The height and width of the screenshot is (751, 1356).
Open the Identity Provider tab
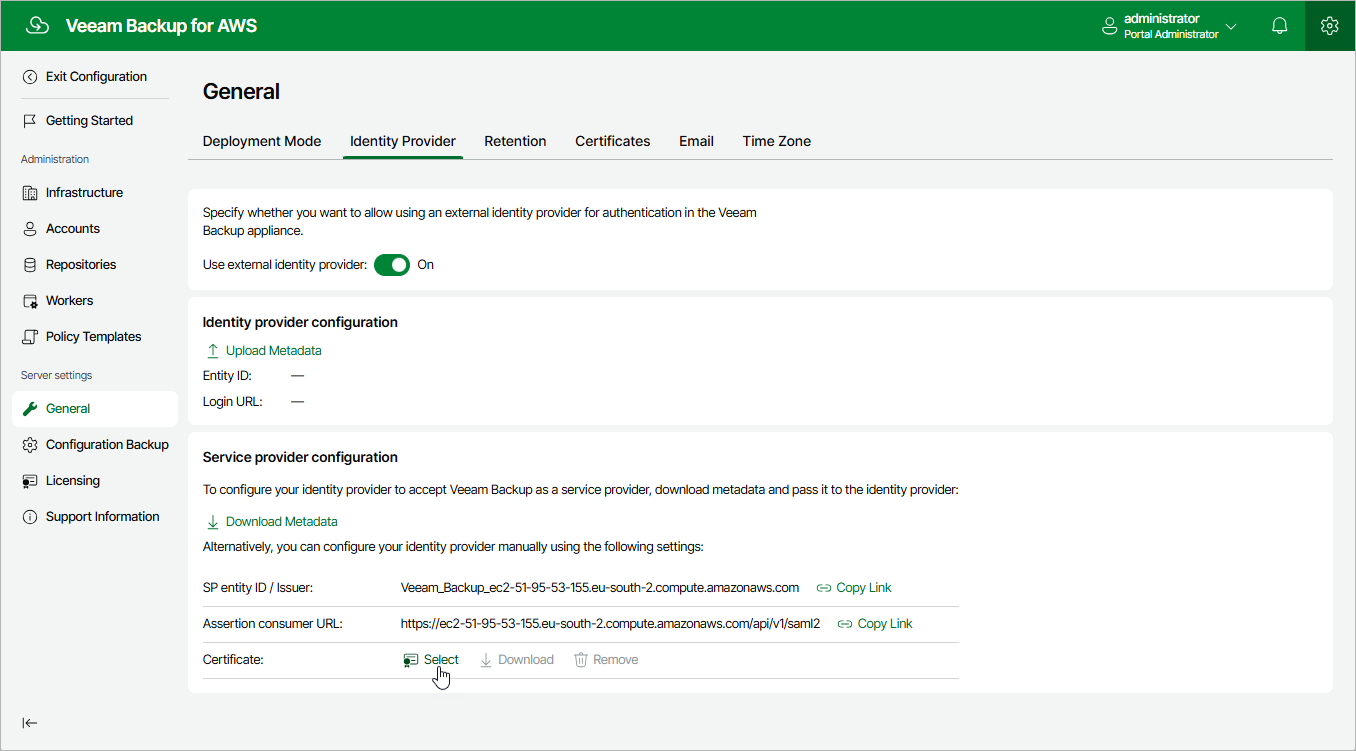point(403,141)
